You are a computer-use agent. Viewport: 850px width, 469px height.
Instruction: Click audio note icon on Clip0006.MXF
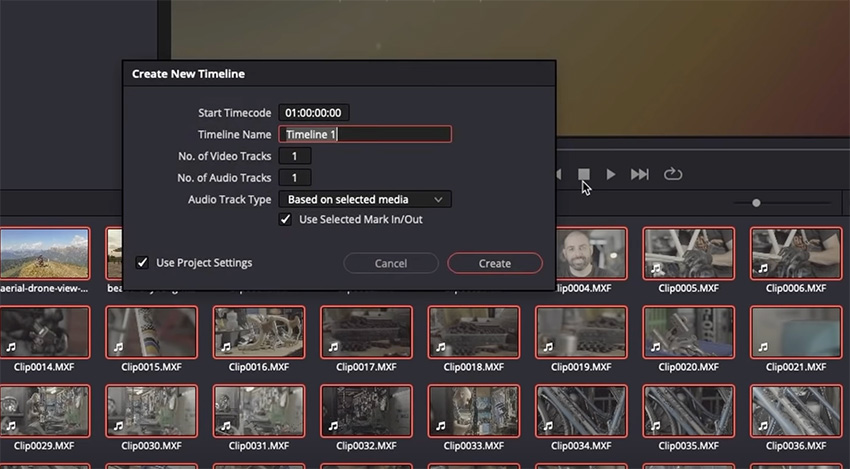763,268
